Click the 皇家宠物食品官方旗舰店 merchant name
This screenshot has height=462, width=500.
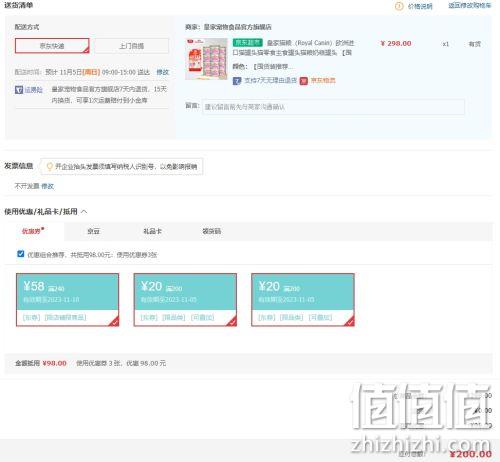237,27
